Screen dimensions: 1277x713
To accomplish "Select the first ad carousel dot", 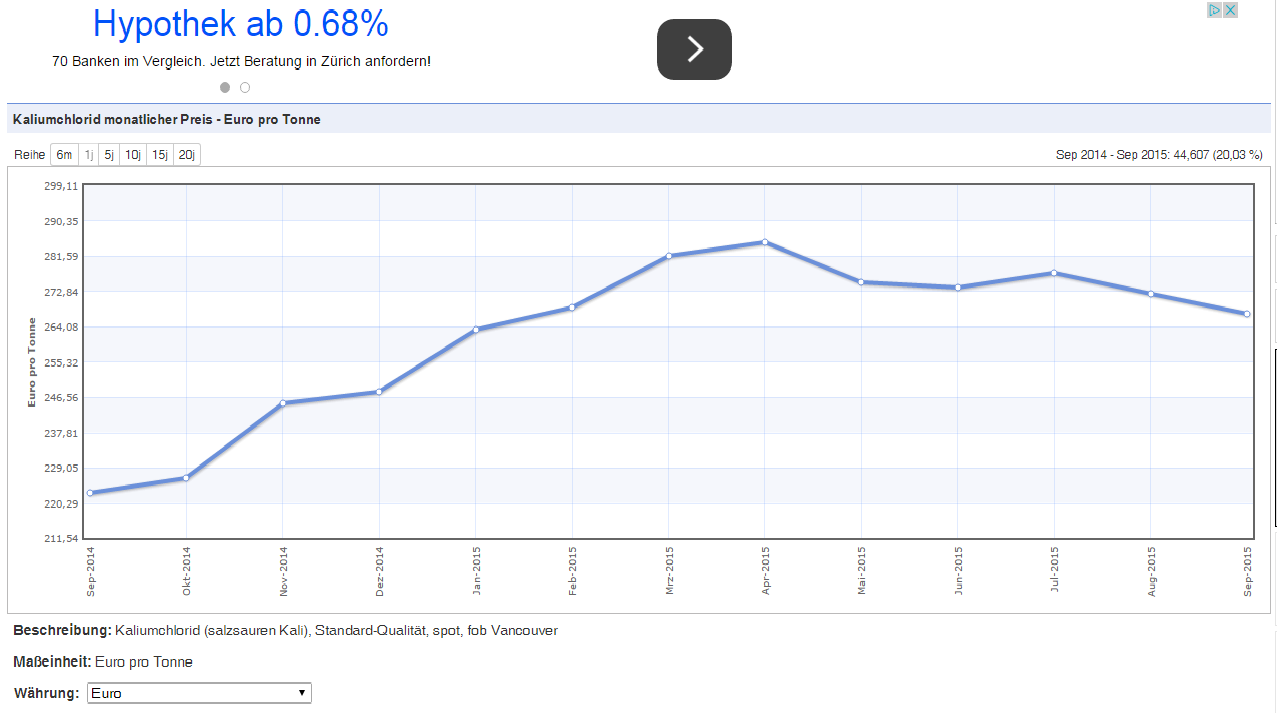I will 225,88.
